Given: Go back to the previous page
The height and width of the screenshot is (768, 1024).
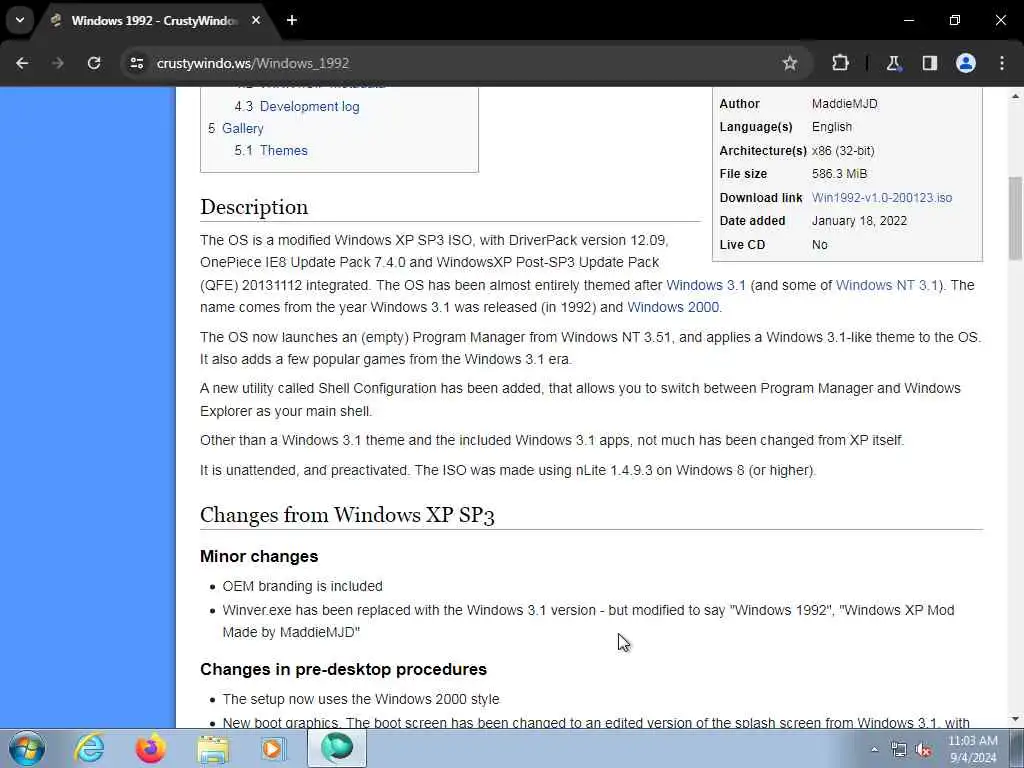Looking at the screenshot, I should [x=22, y=63].
